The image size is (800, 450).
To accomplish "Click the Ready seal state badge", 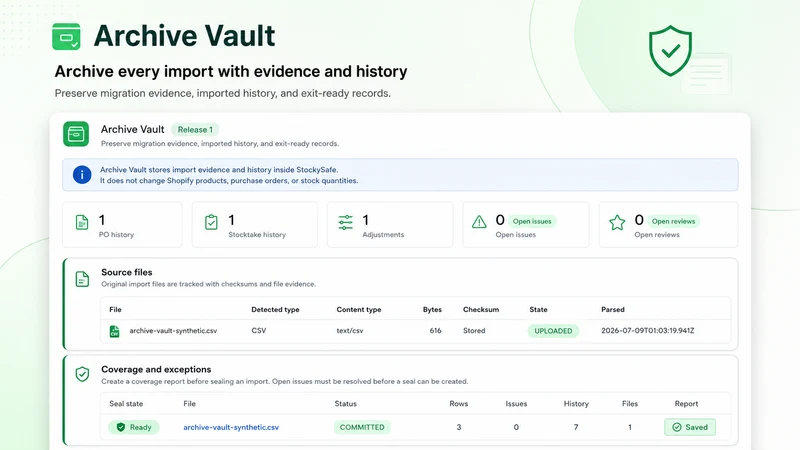I will 134,427.
